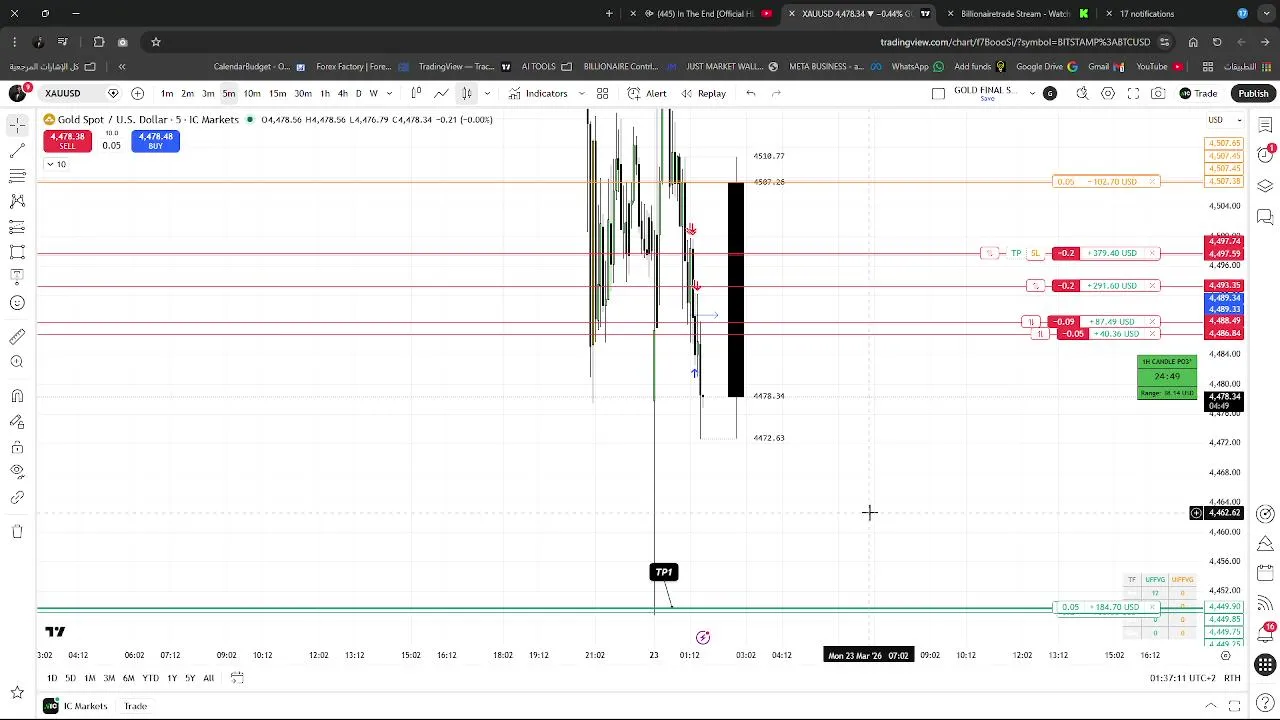
Task: Open the Indicators dialog
Action: [538, 93]
